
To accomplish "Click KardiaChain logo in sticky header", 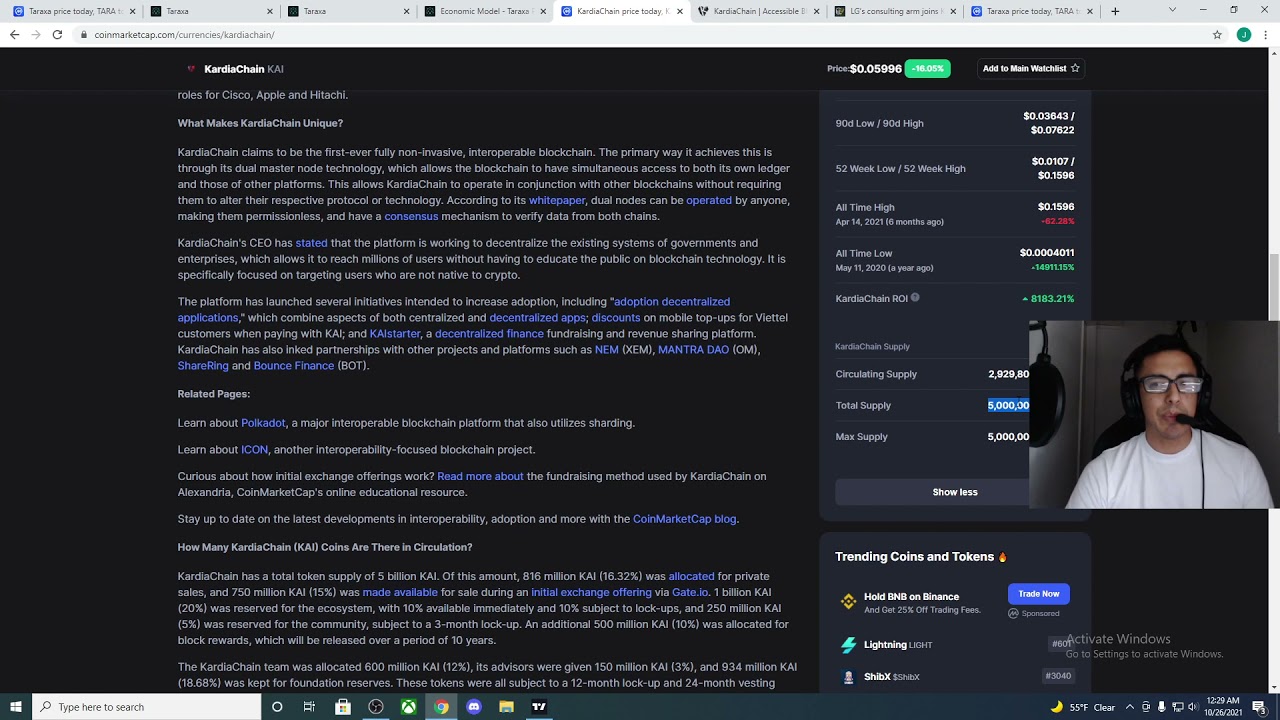I will (x=191, y=69).
